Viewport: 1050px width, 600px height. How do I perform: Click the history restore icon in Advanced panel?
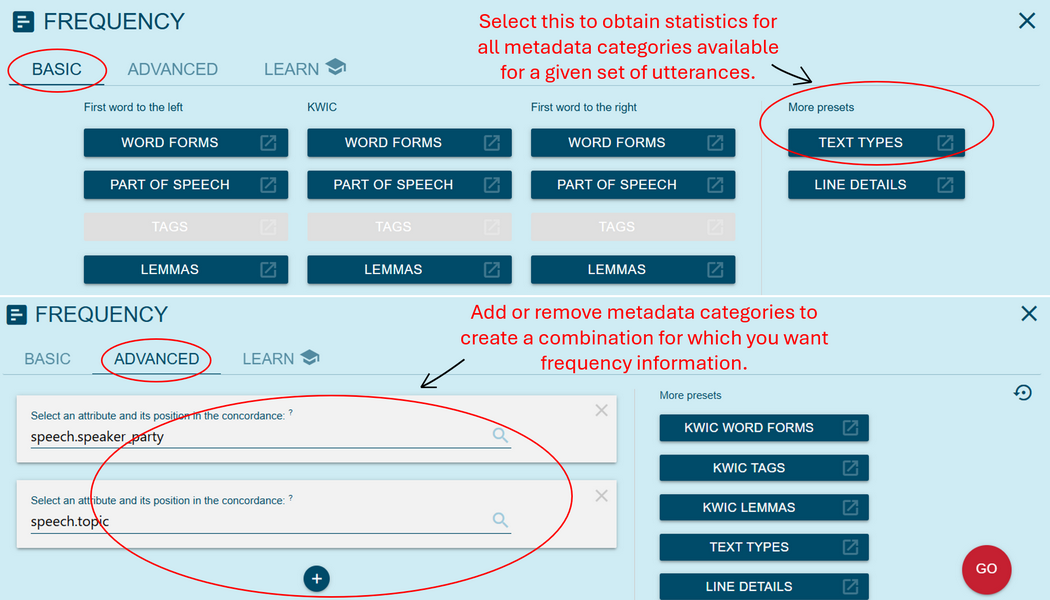(x=1022, y=392)
